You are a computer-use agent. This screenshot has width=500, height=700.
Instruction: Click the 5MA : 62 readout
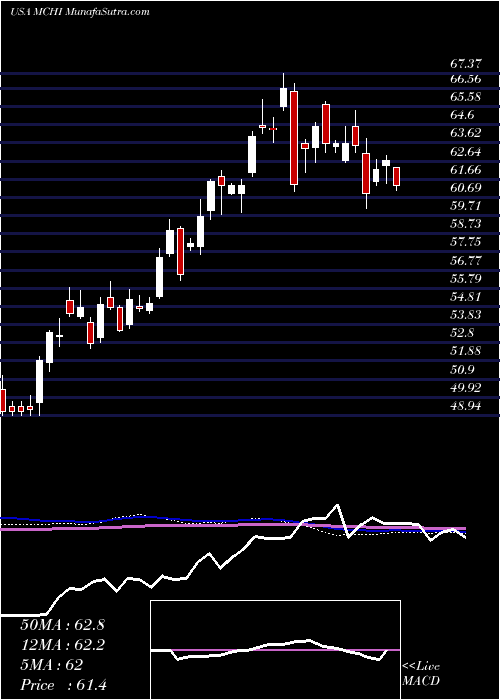[x=51, y=665]
